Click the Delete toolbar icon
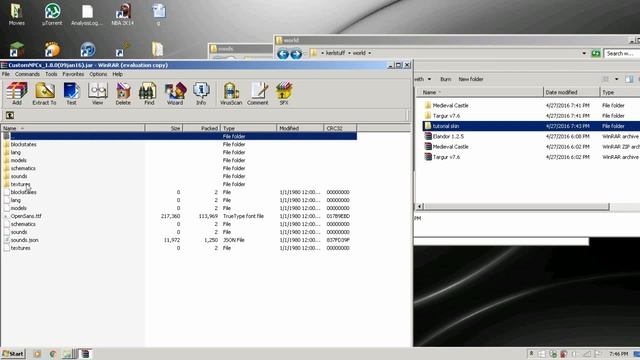The height and width of the screenshot is (360, 640). [x=123, y=93]
